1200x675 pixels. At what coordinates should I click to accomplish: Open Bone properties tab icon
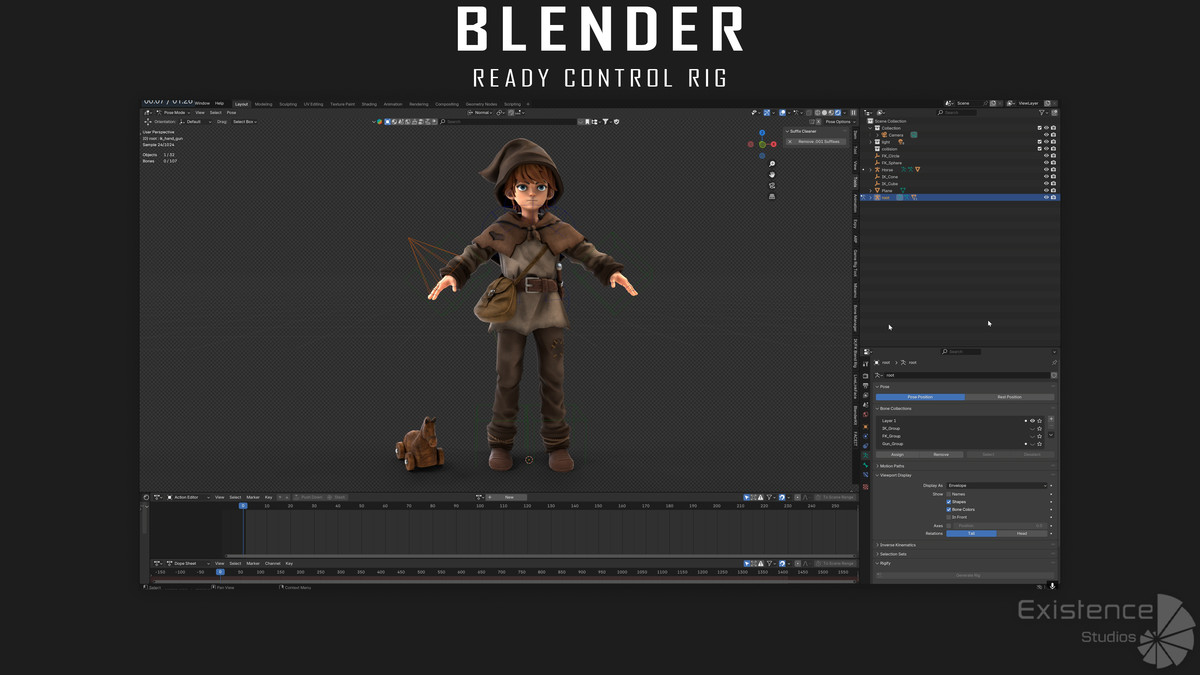(865, 465)
